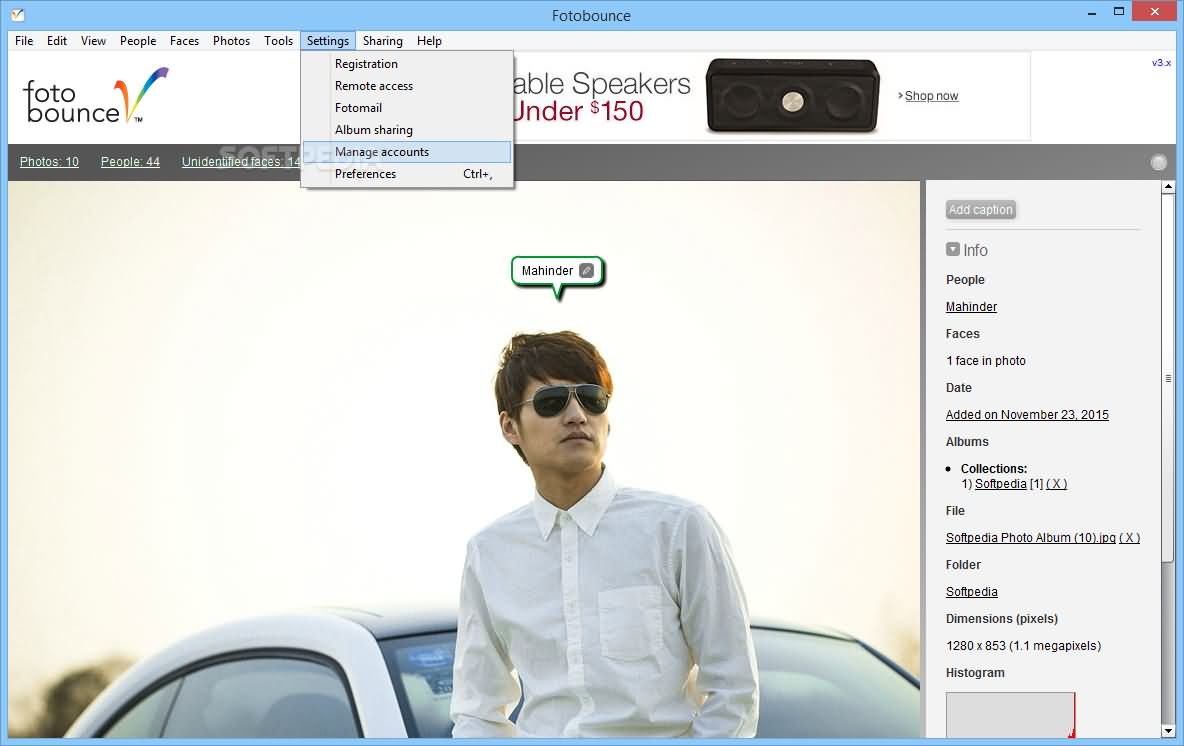Viewport: 1184px width, 746px height.
Task: Collapse the Info section toggle
Action: [x=953, y=249]
